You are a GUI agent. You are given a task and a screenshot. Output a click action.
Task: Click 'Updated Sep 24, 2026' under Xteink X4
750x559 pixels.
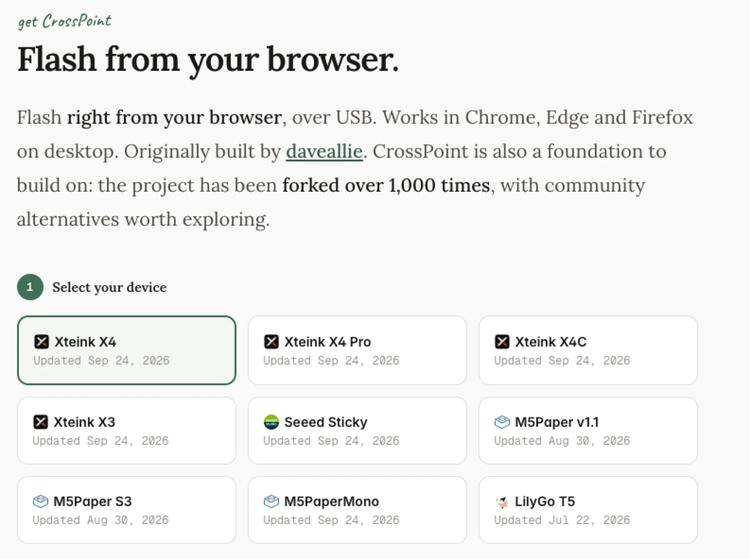[101, 360]
